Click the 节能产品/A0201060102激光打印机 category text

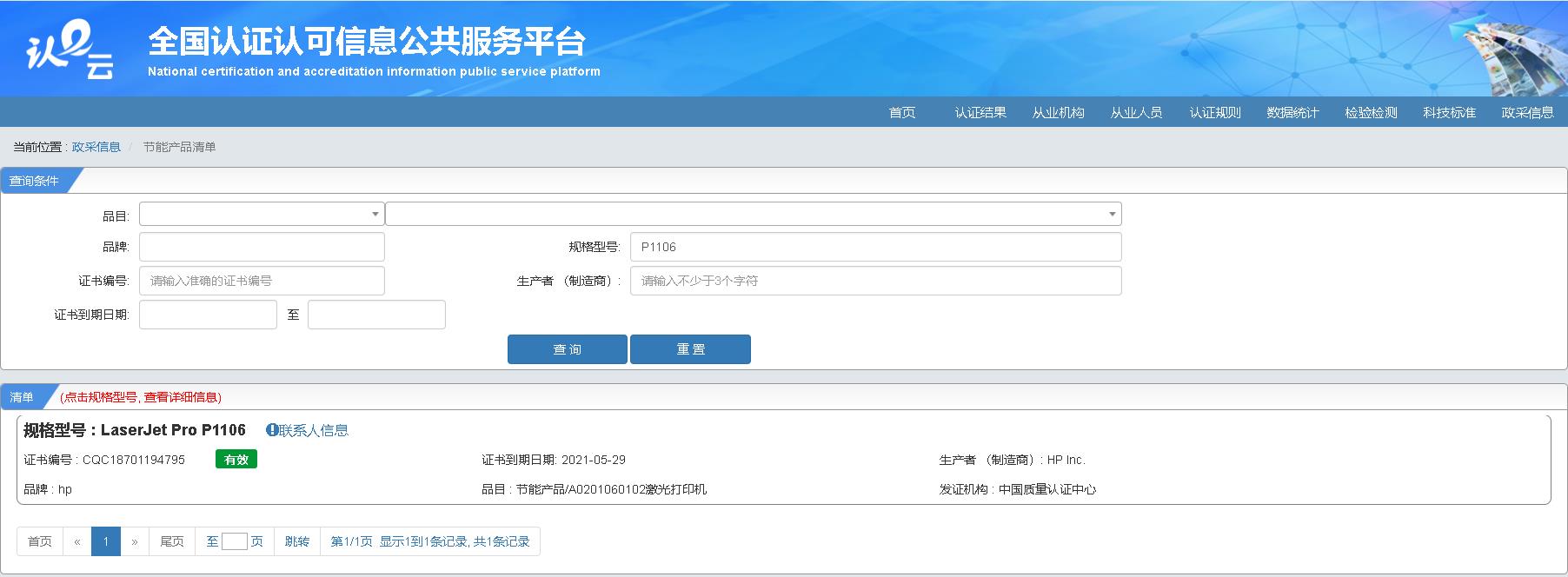pos(611,489)
